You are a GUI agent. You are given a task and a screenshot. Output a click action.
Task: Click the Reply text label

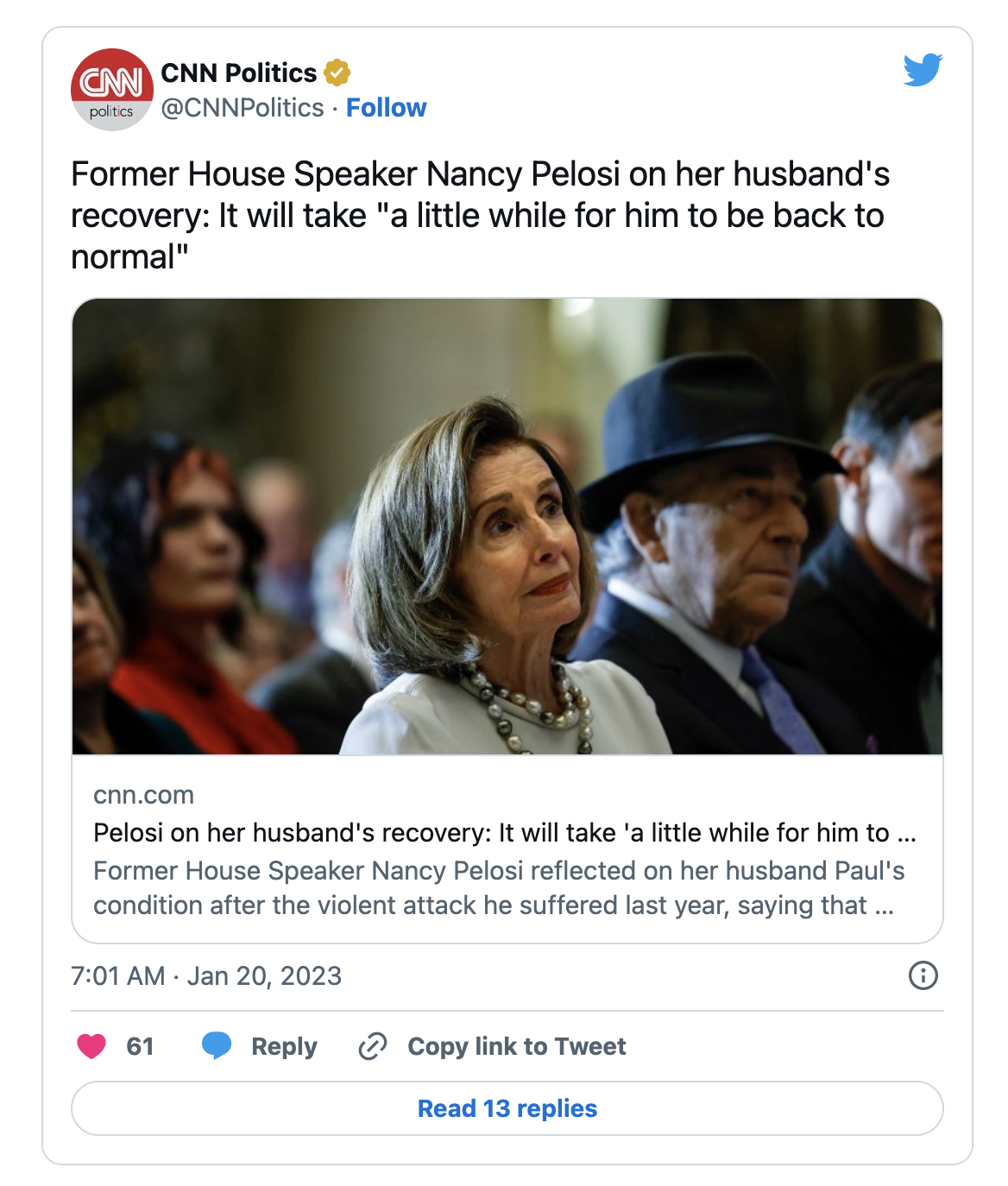point(284,1046)
